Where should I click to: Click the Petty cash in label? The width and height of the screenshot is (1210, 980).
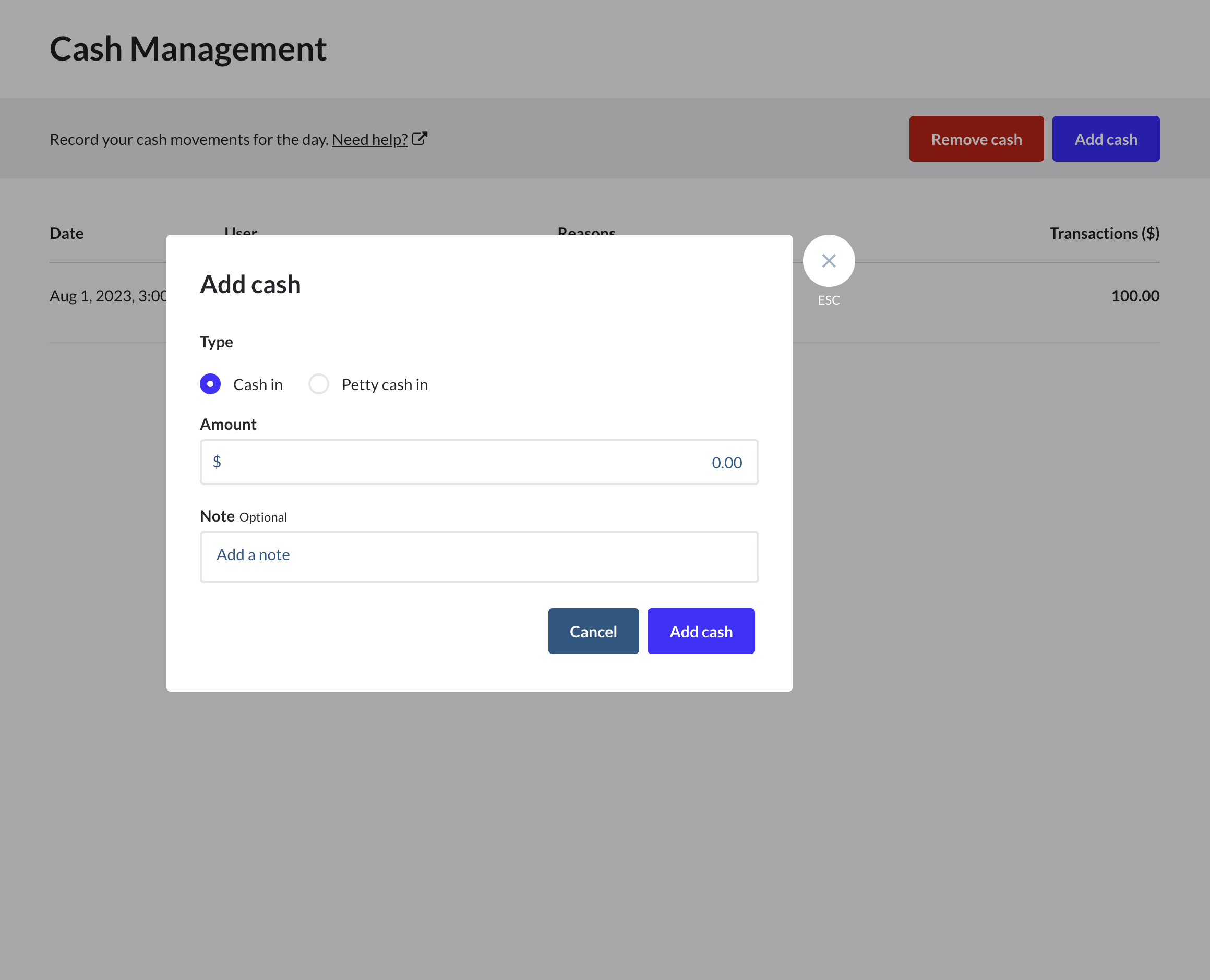(385, 384)
